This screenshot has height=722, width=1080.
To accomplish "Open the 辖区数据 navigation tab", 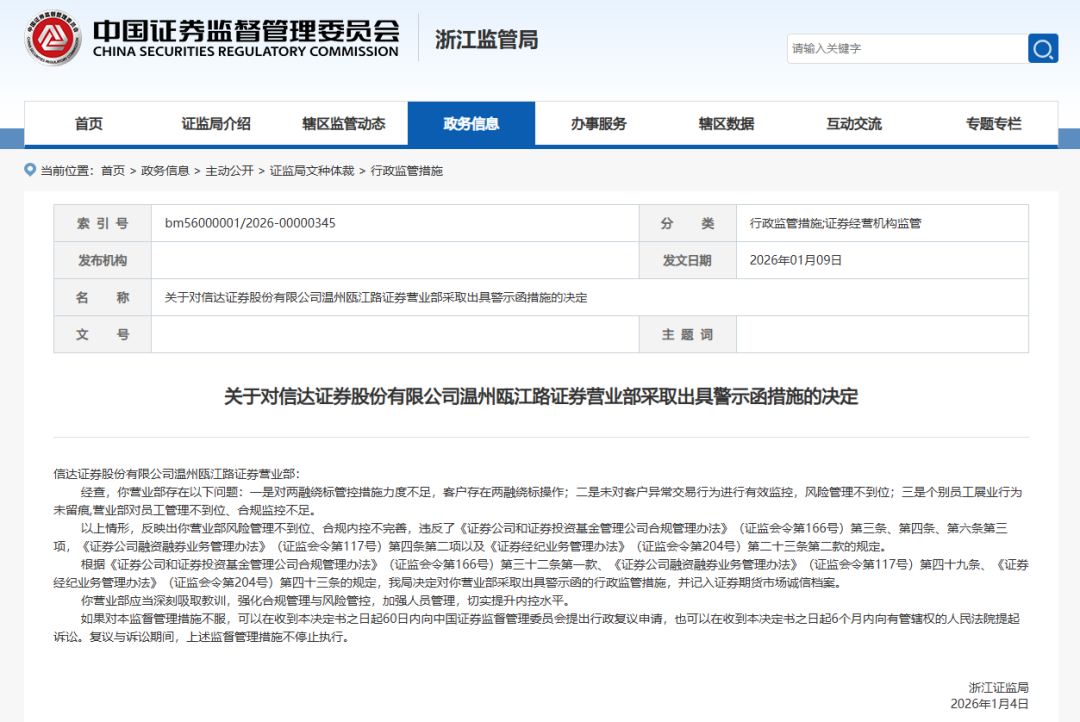I will coord(727,124).
